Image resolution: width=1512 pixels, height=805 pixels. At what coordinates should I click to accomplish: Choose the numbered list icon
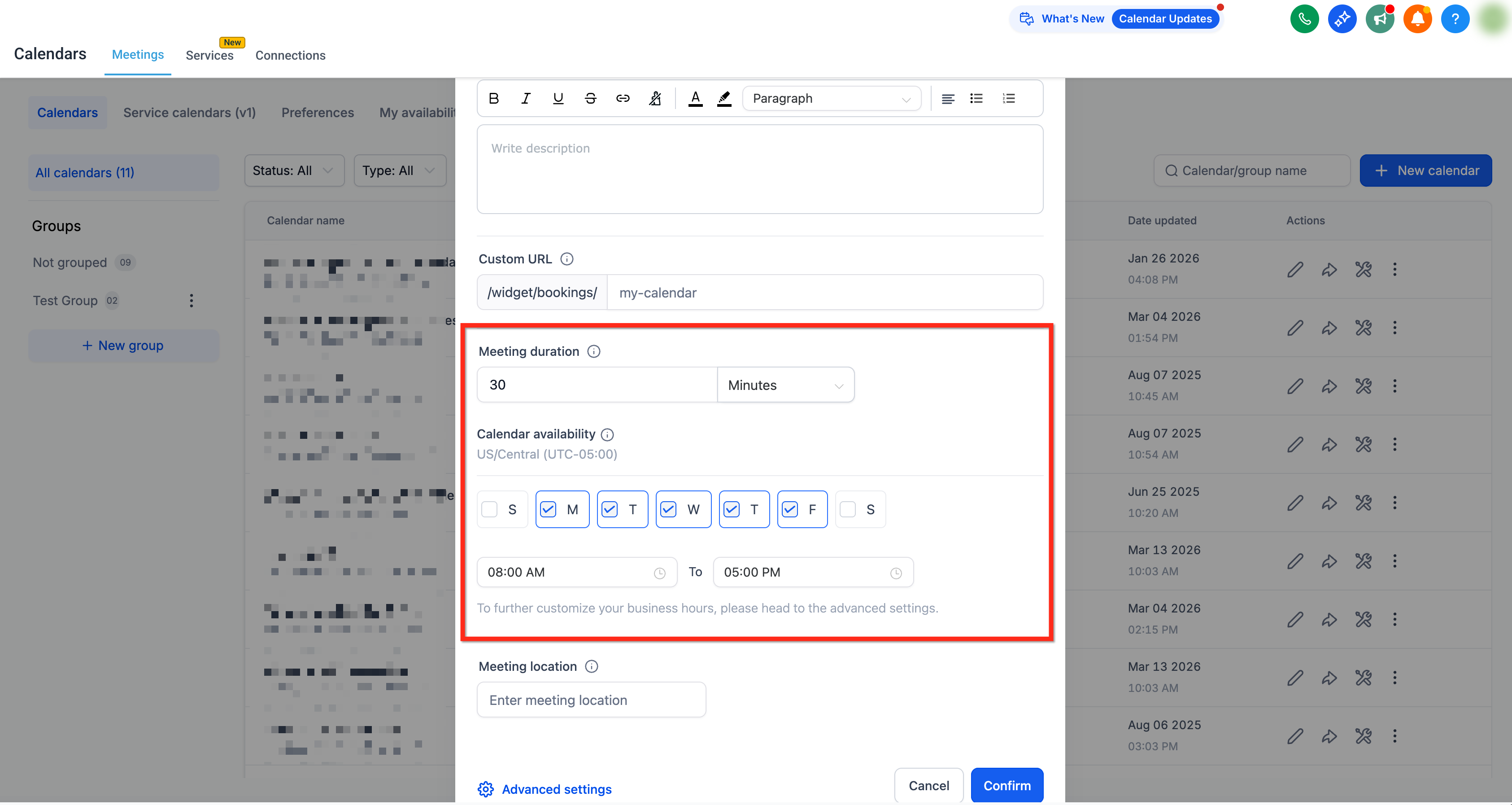pyautogui.click(x=1008, y=99)
